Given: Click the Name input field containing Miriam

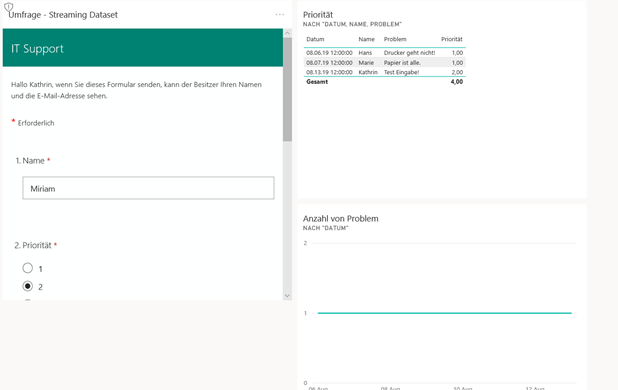Looking at the screenshot, I should (x=148, y=188).
